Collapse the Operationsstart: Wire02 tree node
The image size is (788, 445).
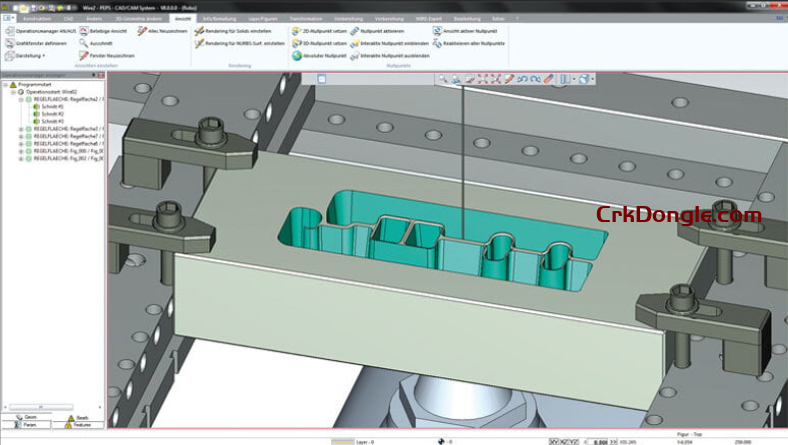point(15,92)
